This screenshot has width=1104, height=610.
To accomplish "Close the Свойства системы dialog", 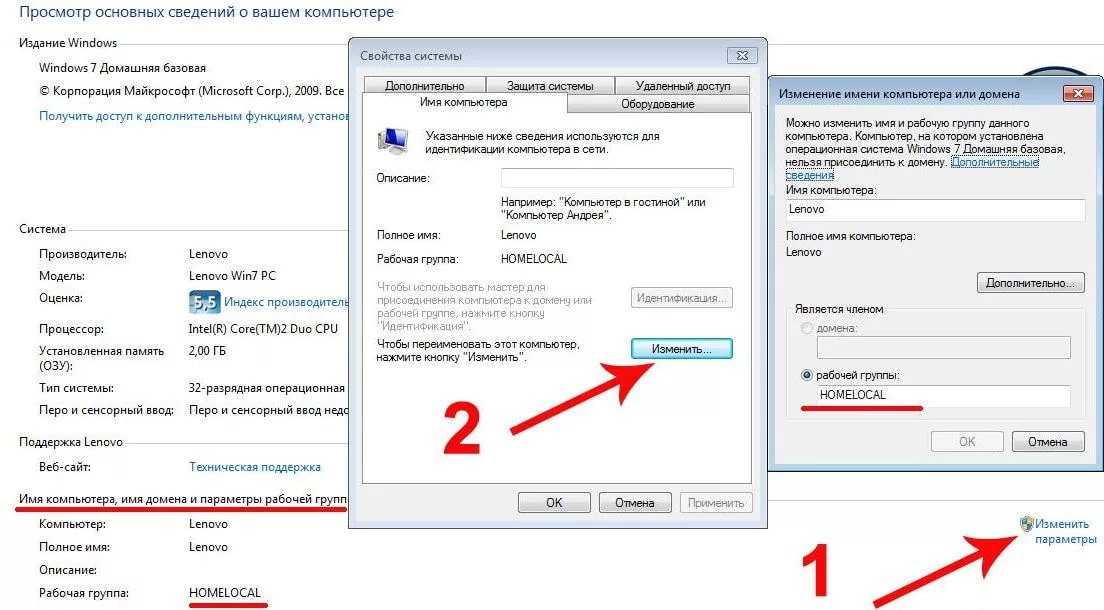I will (x=742, y=55).
